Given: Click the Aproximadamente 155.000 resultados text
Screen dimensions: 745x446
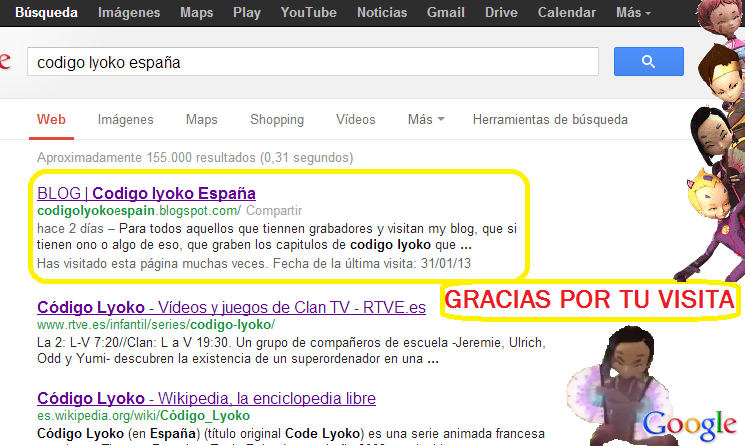Looking at the screenshot, I should [195, 158].
